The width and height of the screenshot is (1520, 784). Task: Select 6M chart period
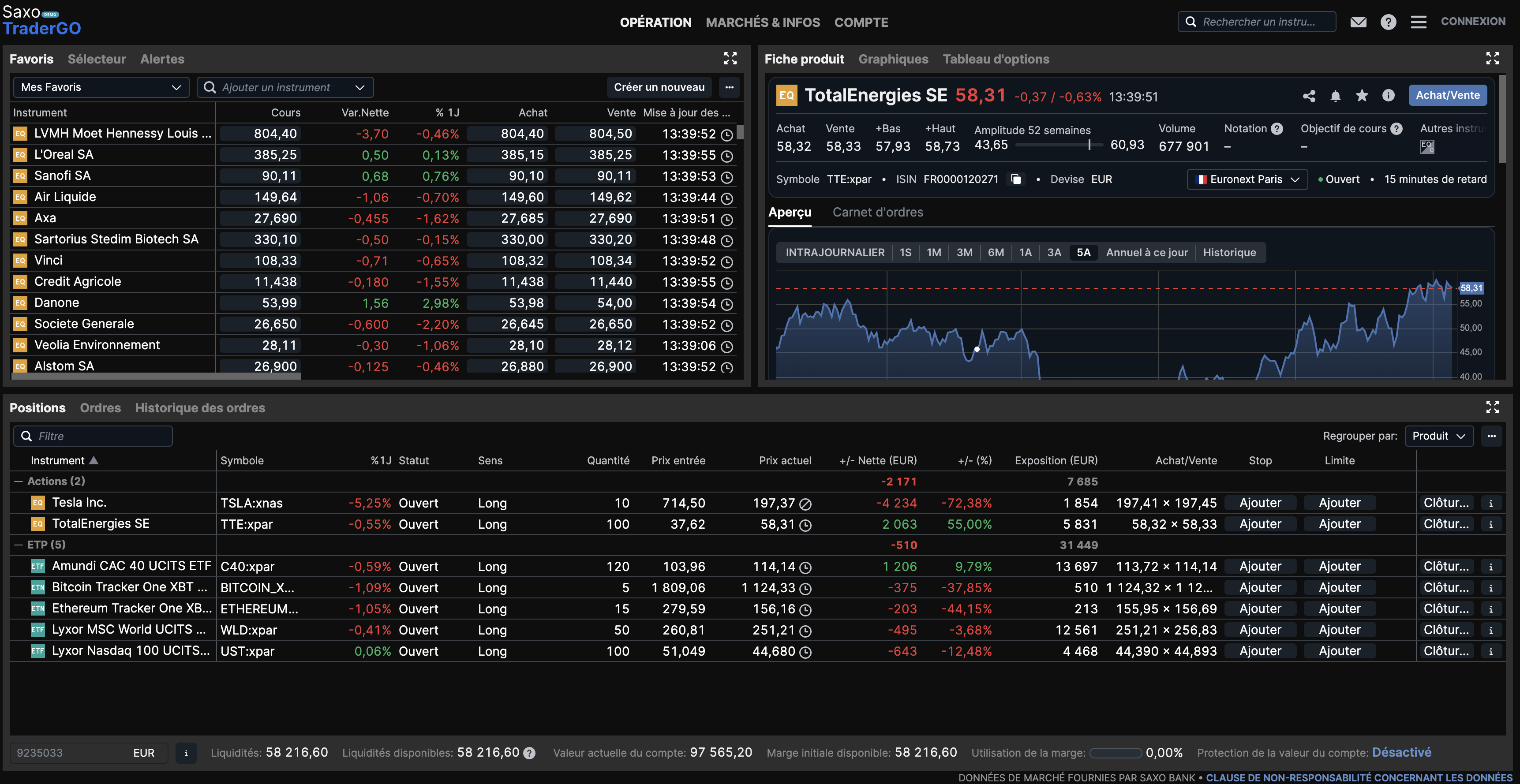pos(996,253)
